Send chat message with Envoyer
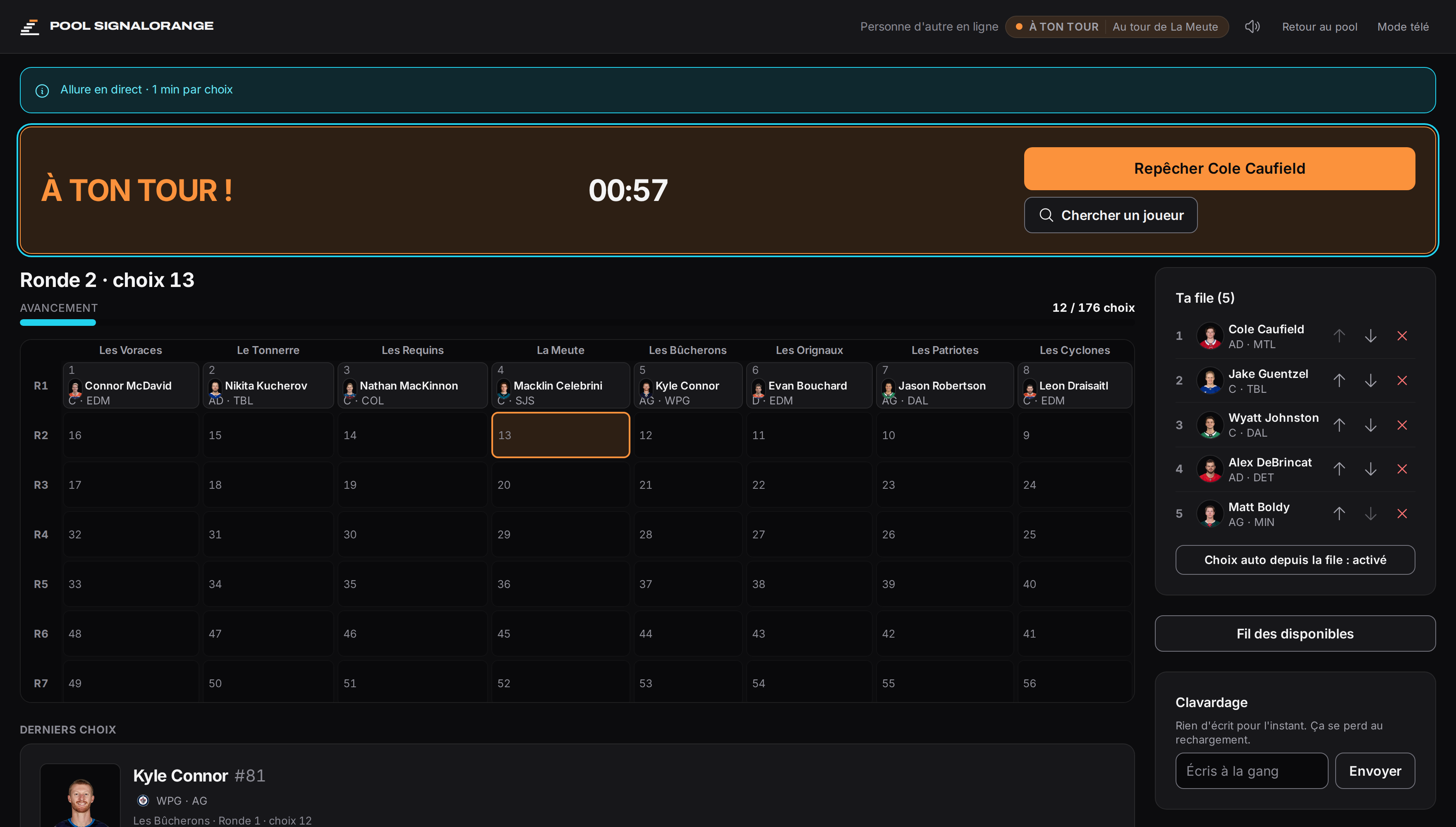Image resolution: width=1456 pixels, height=827 pixels. 1375,771
